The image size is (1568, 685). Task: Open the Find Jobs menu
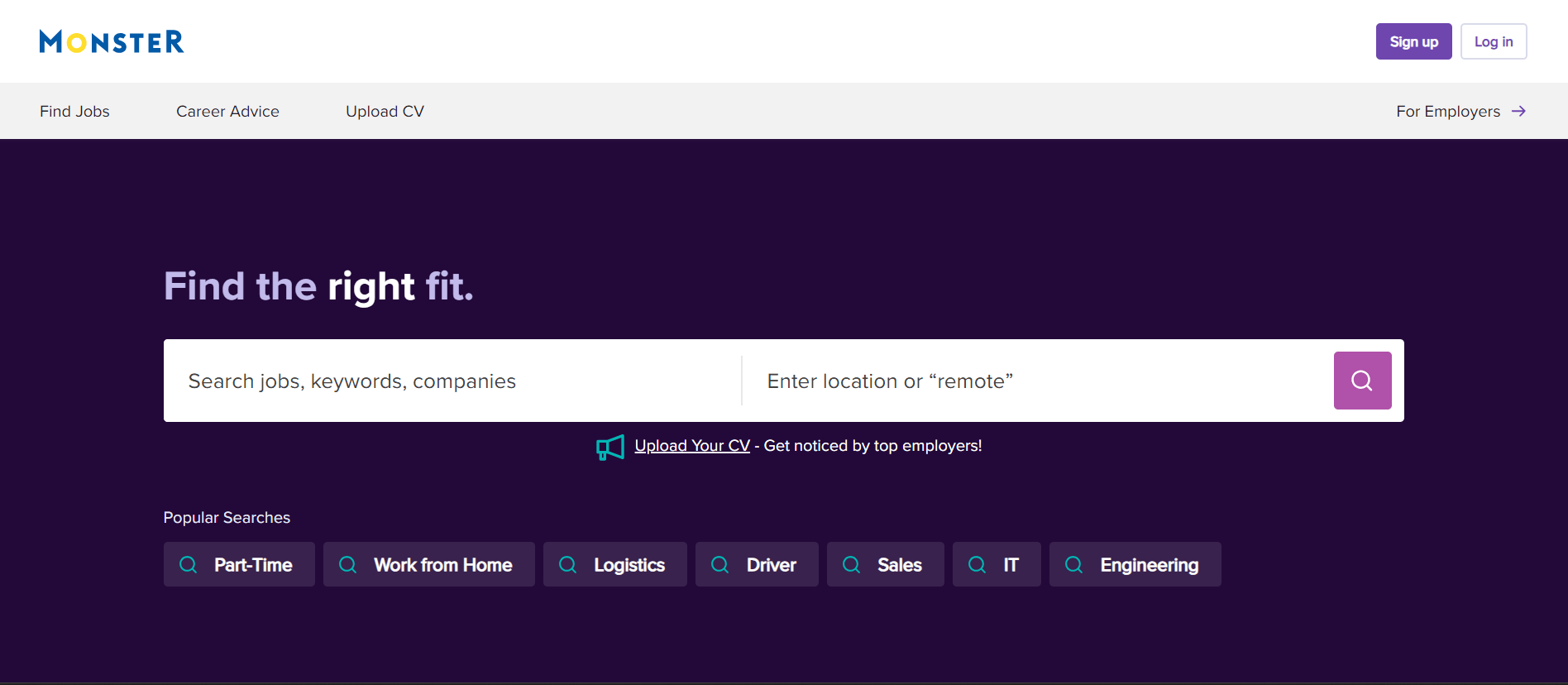[x=74, y=111]
